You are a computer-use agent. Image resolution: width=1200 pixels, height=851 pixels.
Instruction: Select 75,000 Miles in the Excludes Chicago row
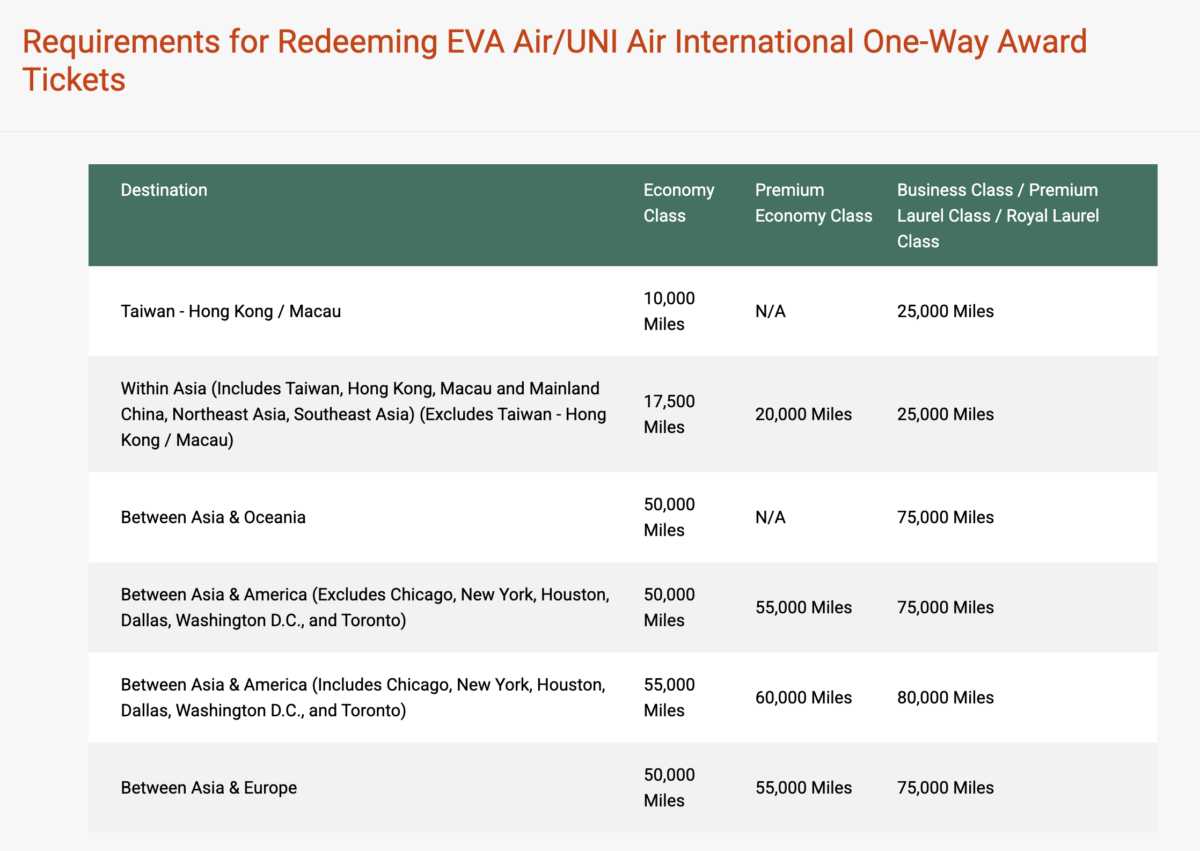pos(945,608)
